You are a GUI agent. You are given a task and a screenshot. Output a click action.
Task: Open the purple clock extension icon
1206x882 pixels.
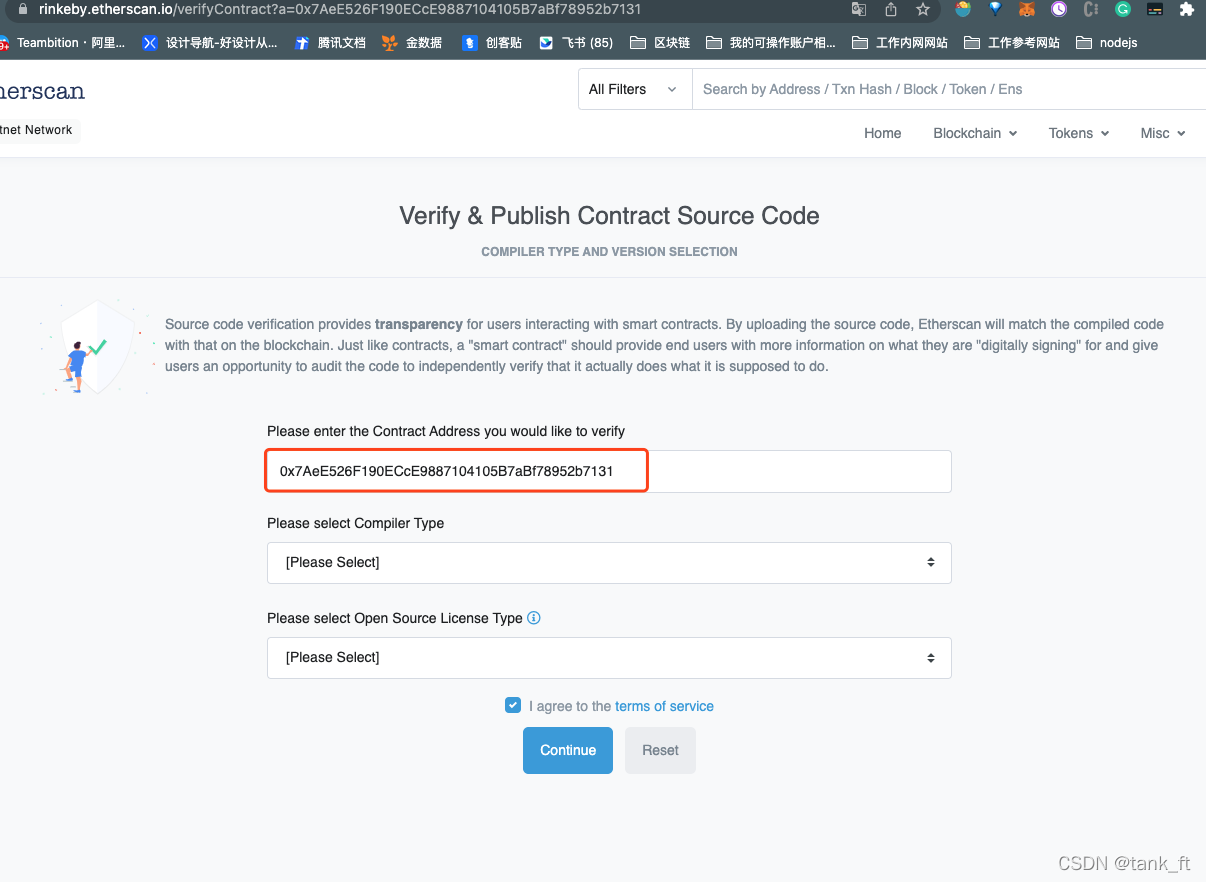tap(1059, 9)
